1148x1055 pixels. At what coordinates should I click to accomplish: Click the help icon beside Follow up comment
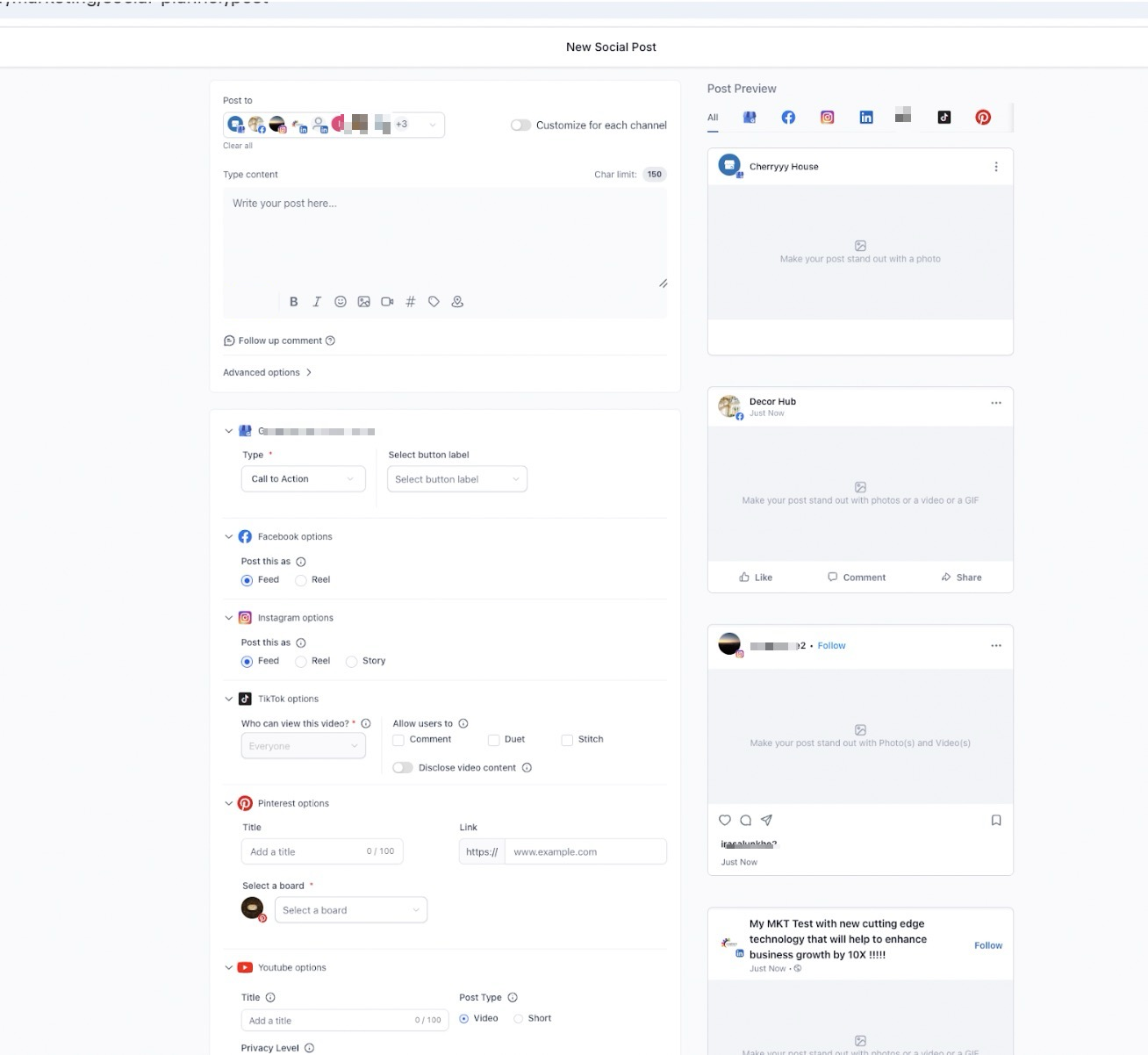(x=330, y=341)
